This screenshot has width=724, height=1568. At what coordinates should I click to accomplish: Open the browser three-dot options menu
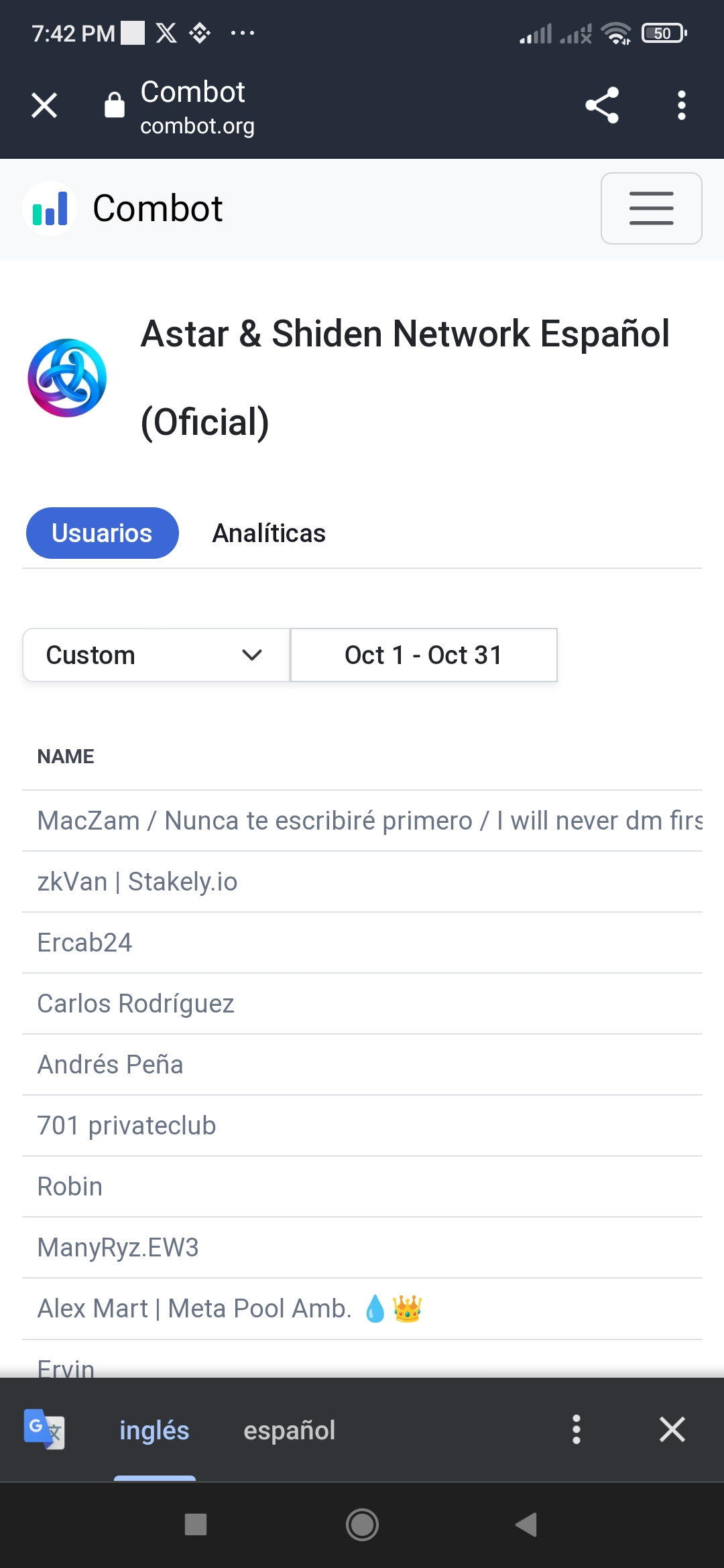pyautogui.click(x=681, y=105)
